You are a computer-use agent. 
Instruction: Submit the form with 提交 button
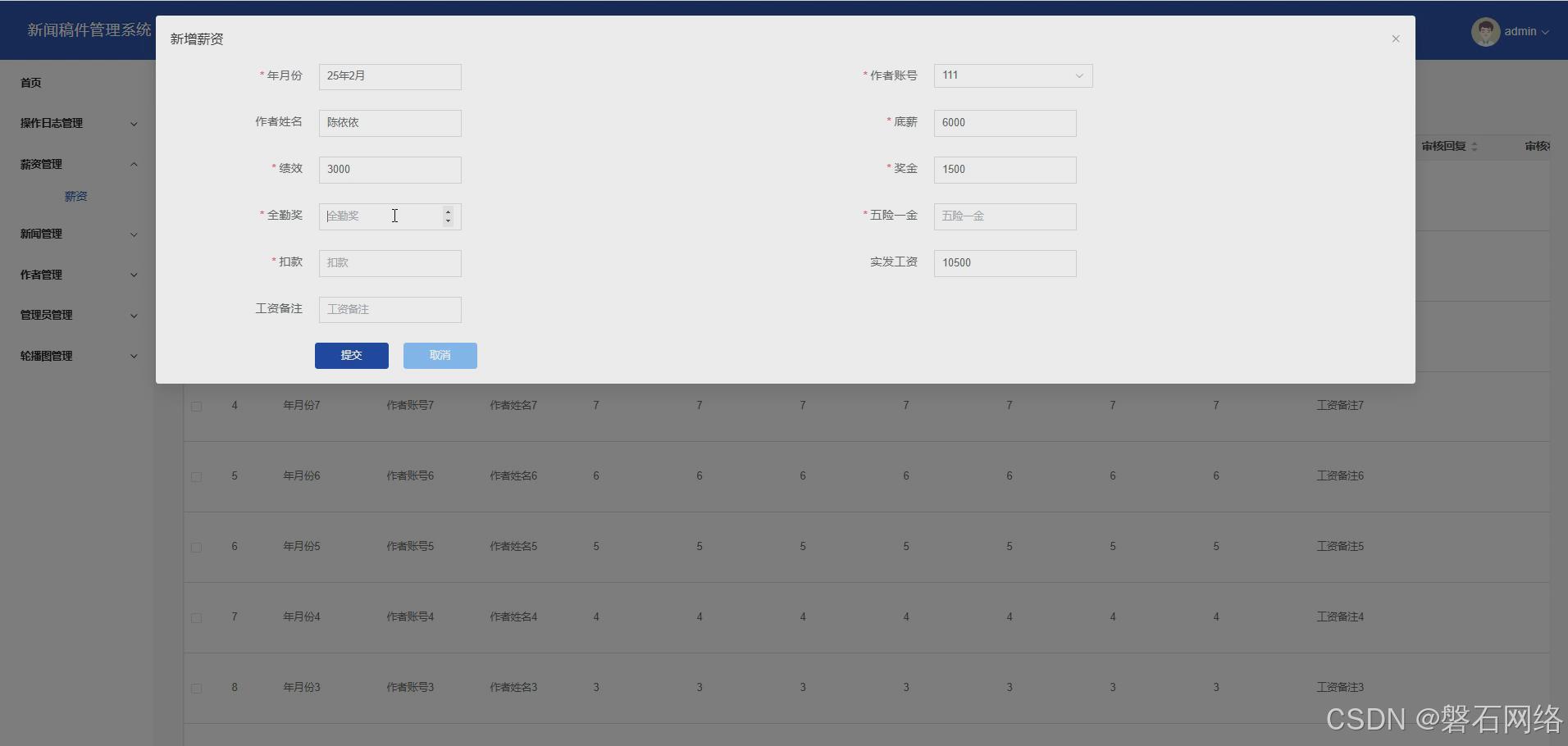click(351, 356)
